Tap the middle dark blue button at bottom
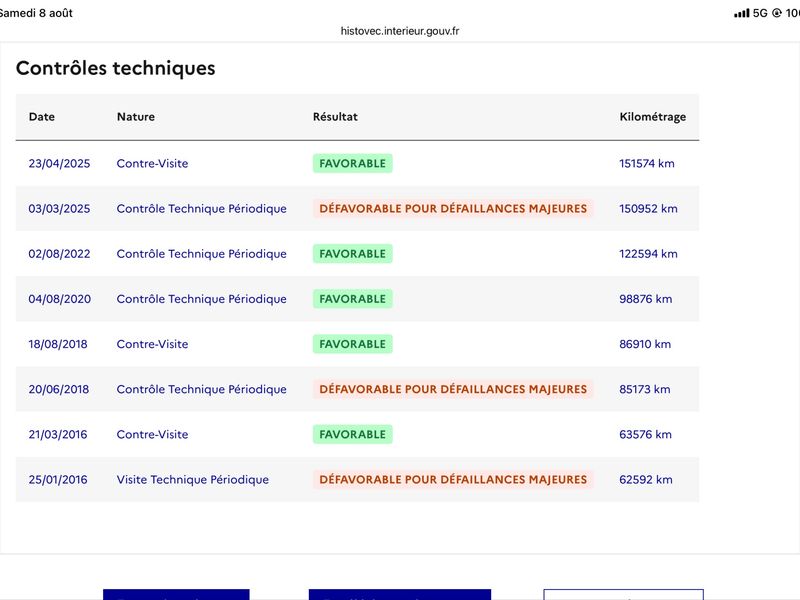This screenshot has height=600, width=800. [399, 594]
